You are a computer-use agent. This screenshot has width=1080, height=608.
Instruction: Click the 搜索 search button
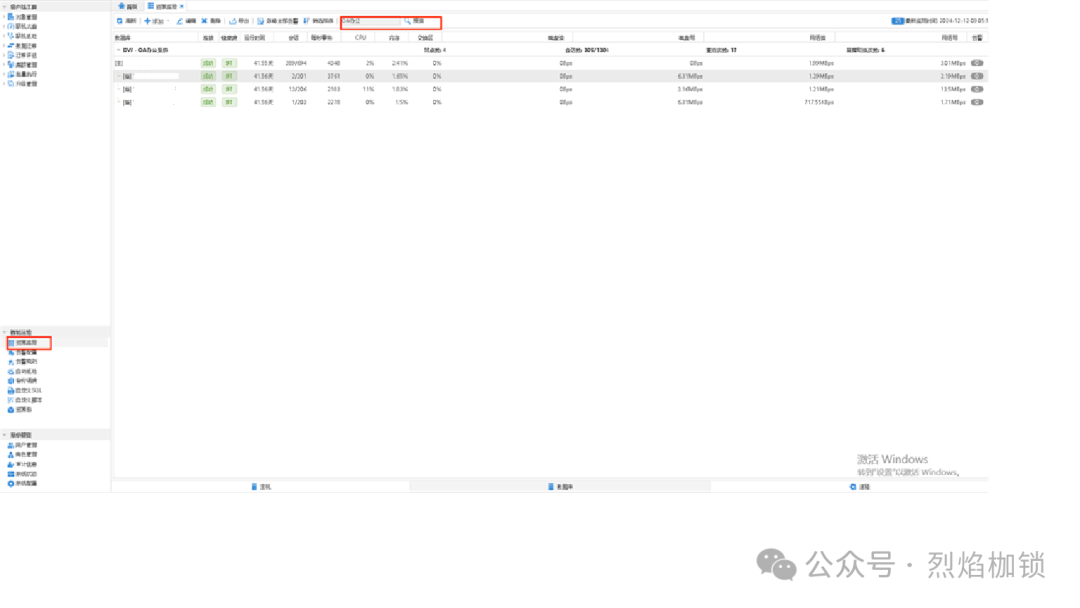(415, 21)
